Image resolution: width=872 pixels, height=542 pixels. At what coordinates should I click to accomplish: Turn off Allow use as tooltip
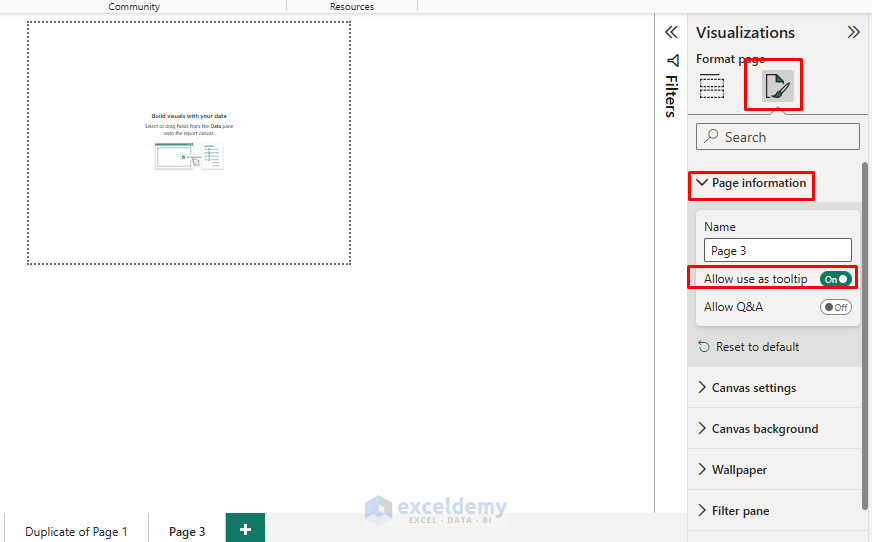835,279
